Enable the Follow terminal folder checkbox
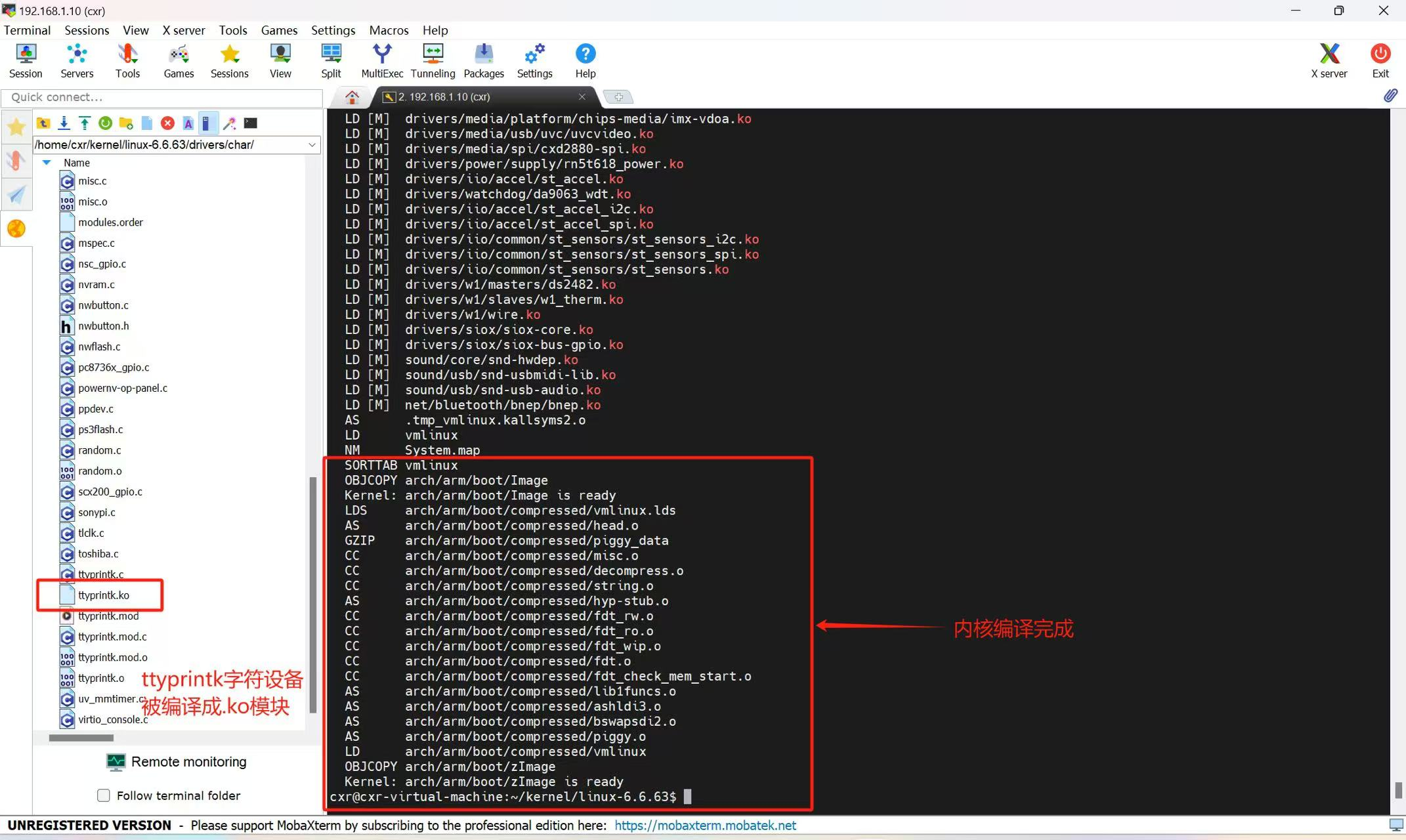This screenshot has height=840, width=1406. tap(104, 795)
